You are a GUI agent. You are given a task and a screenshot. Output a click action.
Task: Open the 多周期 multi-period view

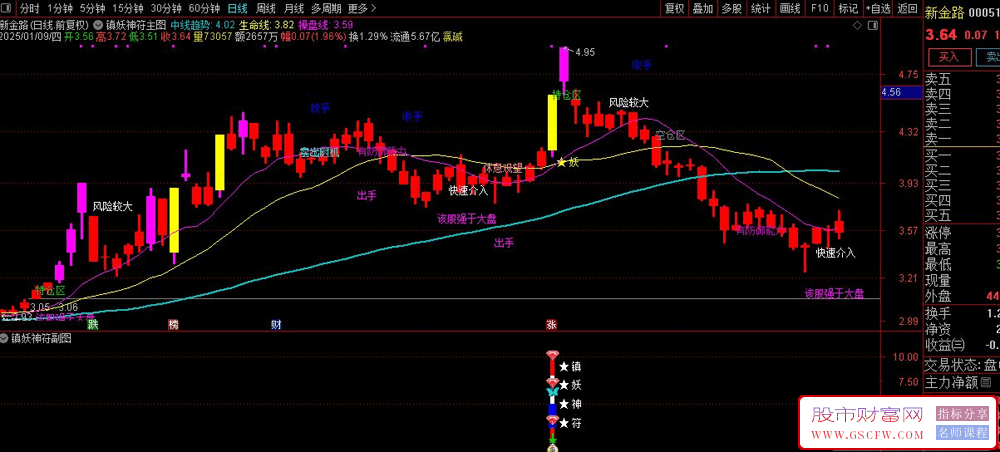(326, 9)
